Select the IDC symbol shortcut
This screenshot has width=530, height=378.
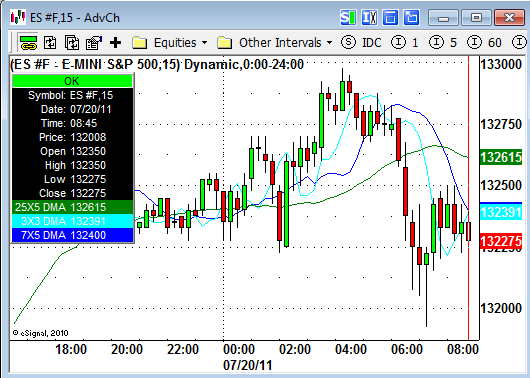coord(361,43)
